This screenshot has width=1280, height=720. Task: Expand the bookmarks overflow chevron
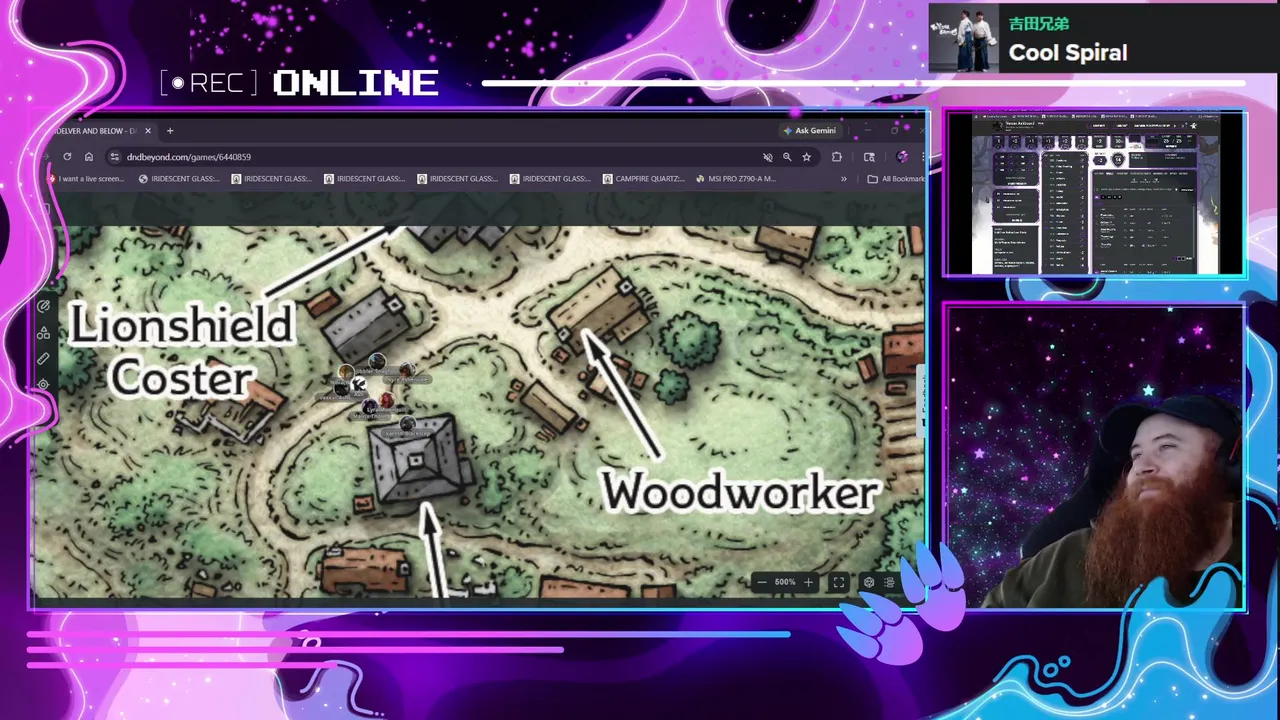843,179
